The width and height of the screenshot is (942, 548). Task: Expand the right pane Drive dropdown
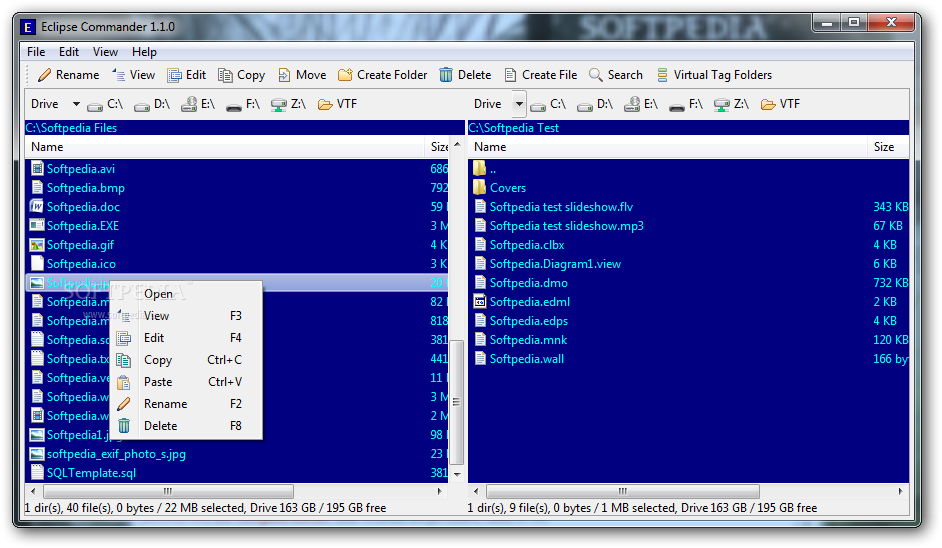pyautogui.click(x=519, y=104)
